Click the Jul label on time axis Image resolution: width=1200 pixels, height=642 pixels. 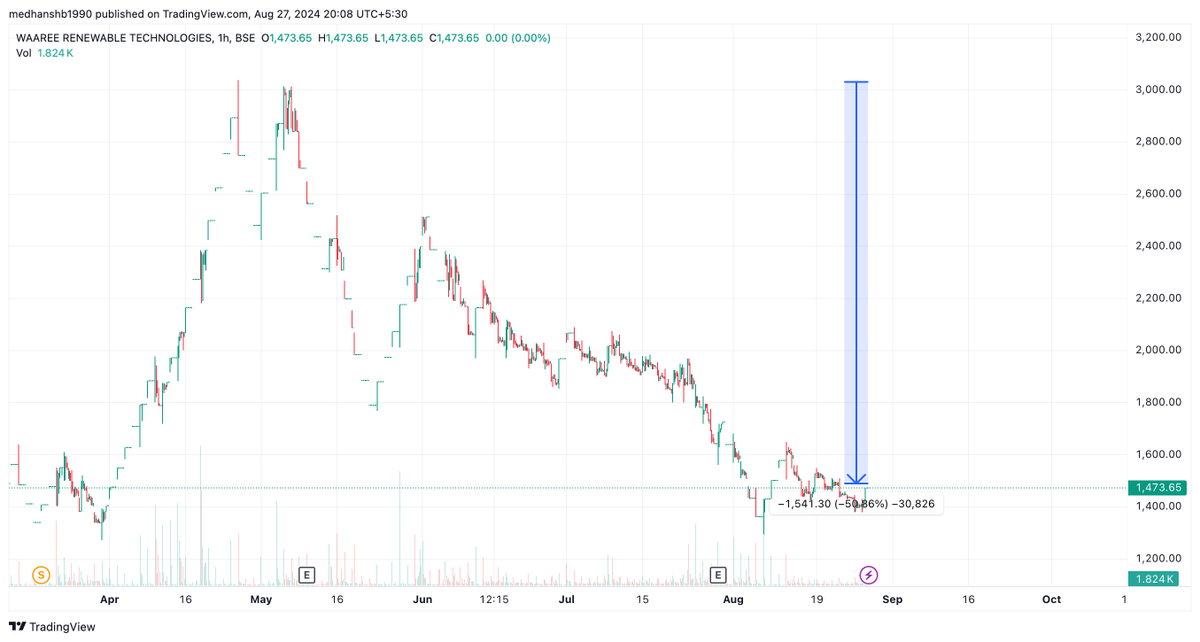coord(567,599)
